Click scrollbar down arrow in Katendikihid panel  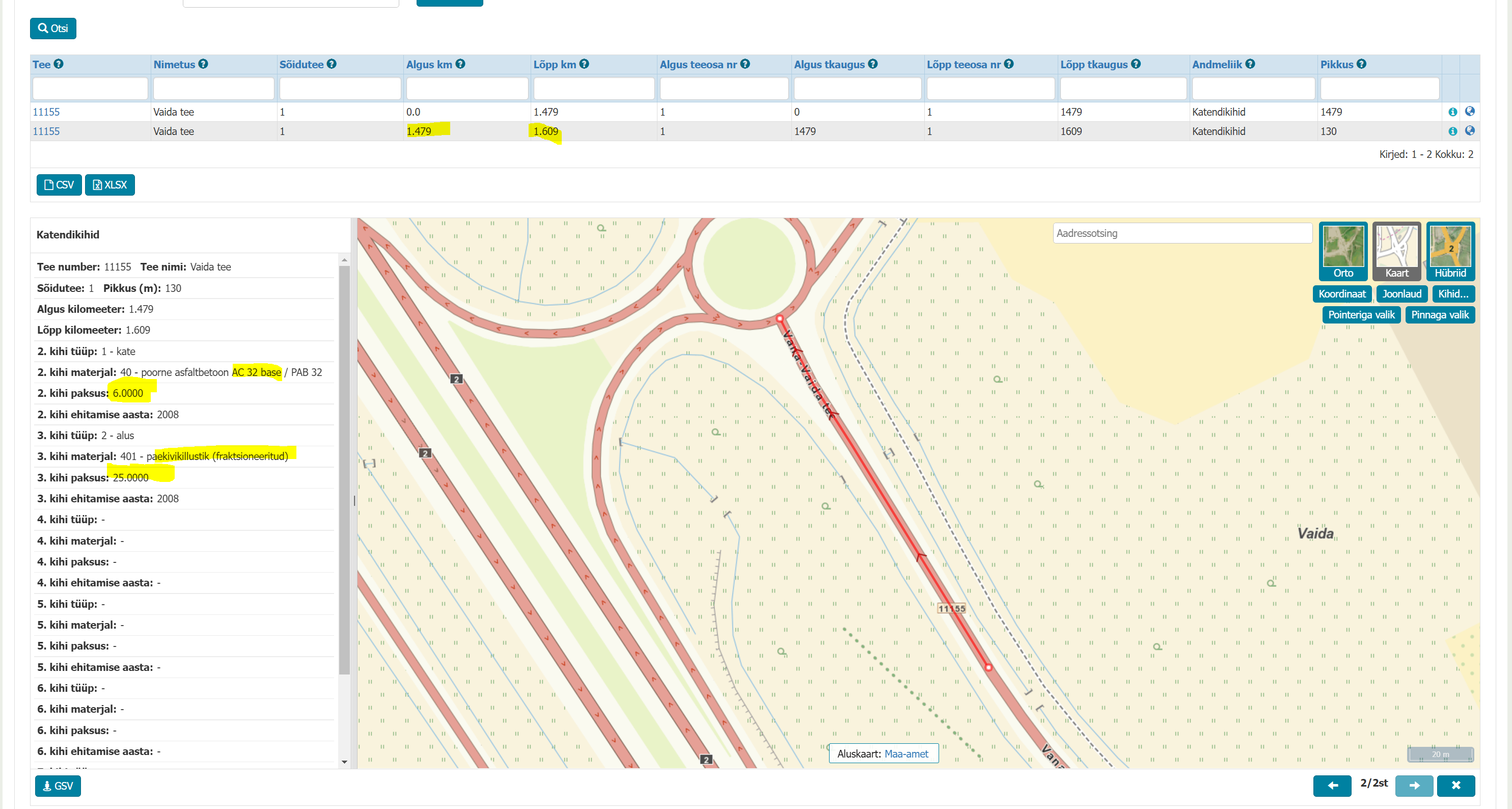[345, 762]
